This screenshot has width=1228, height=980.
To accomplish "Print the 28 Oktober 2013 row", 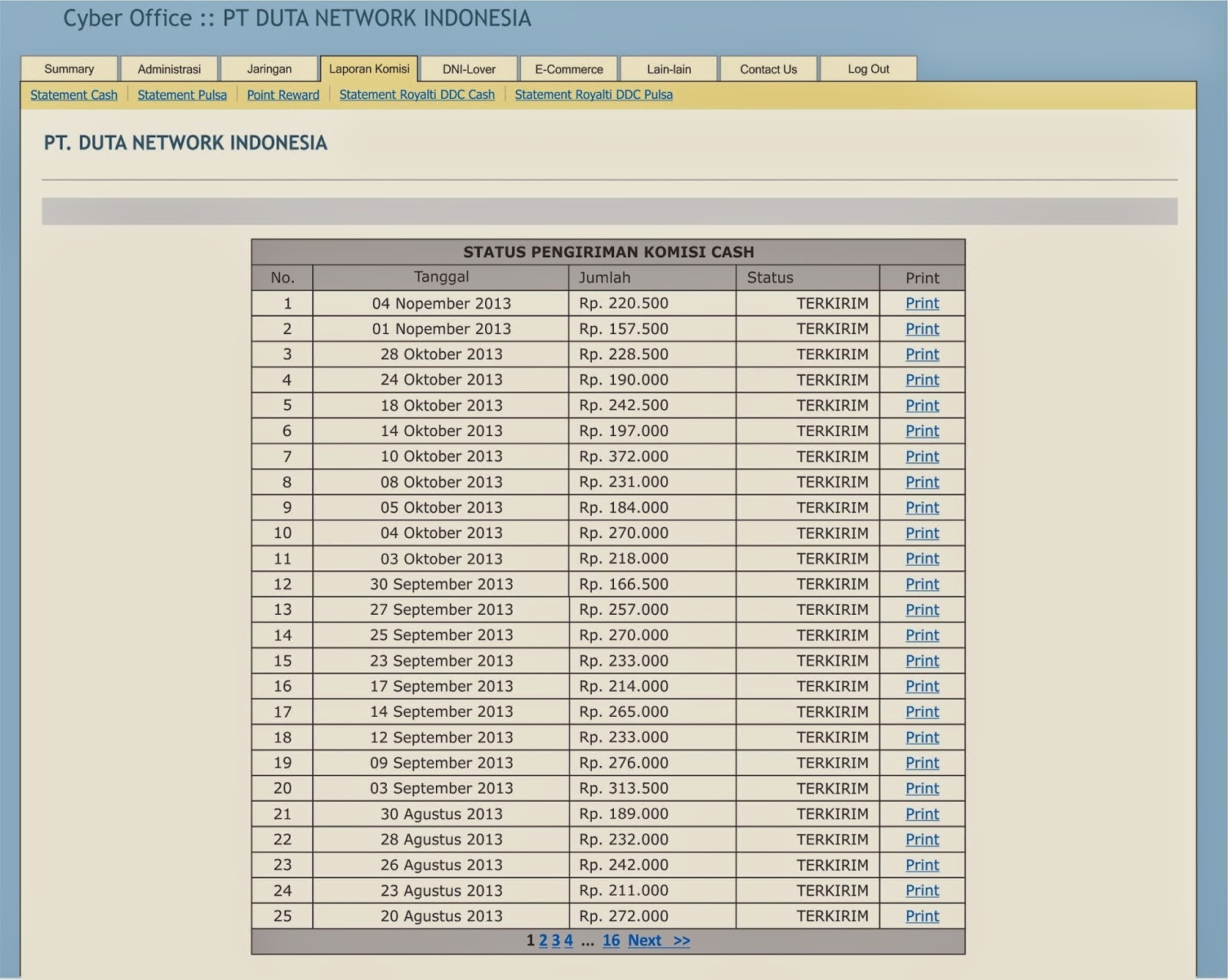I will (922, 354).
